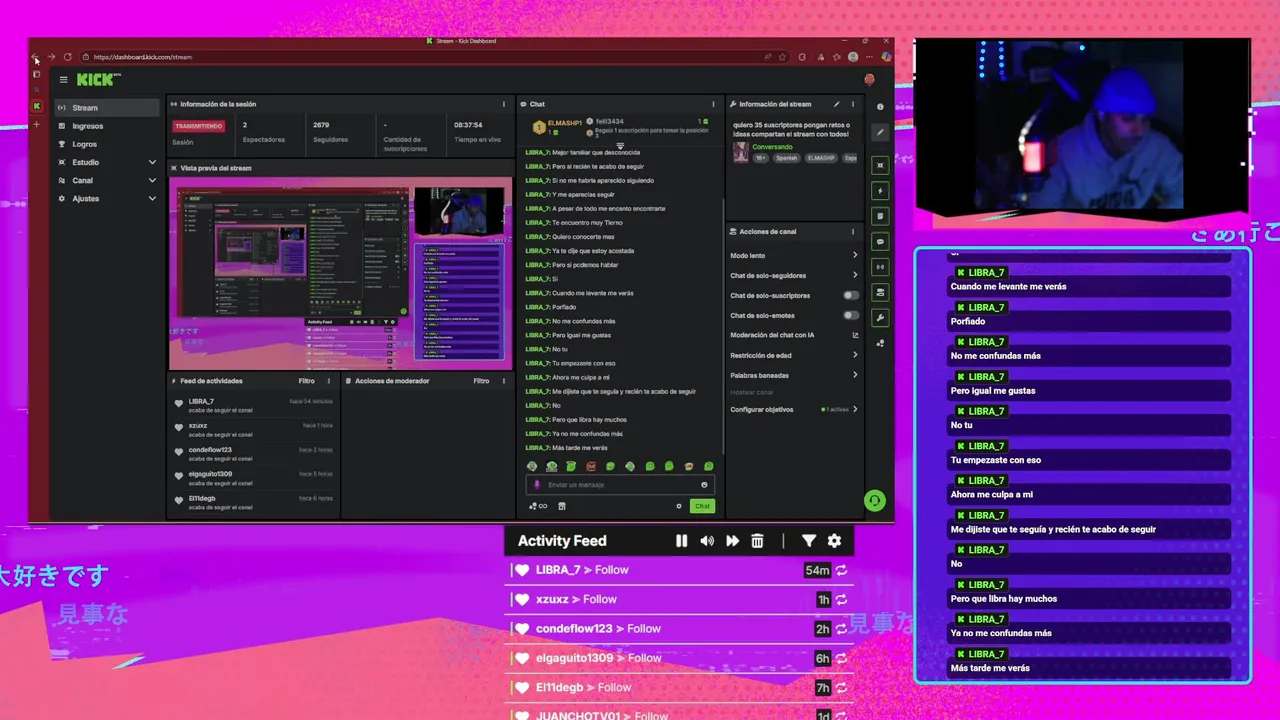Open Feed de actividades Filtro

[306, 381]
